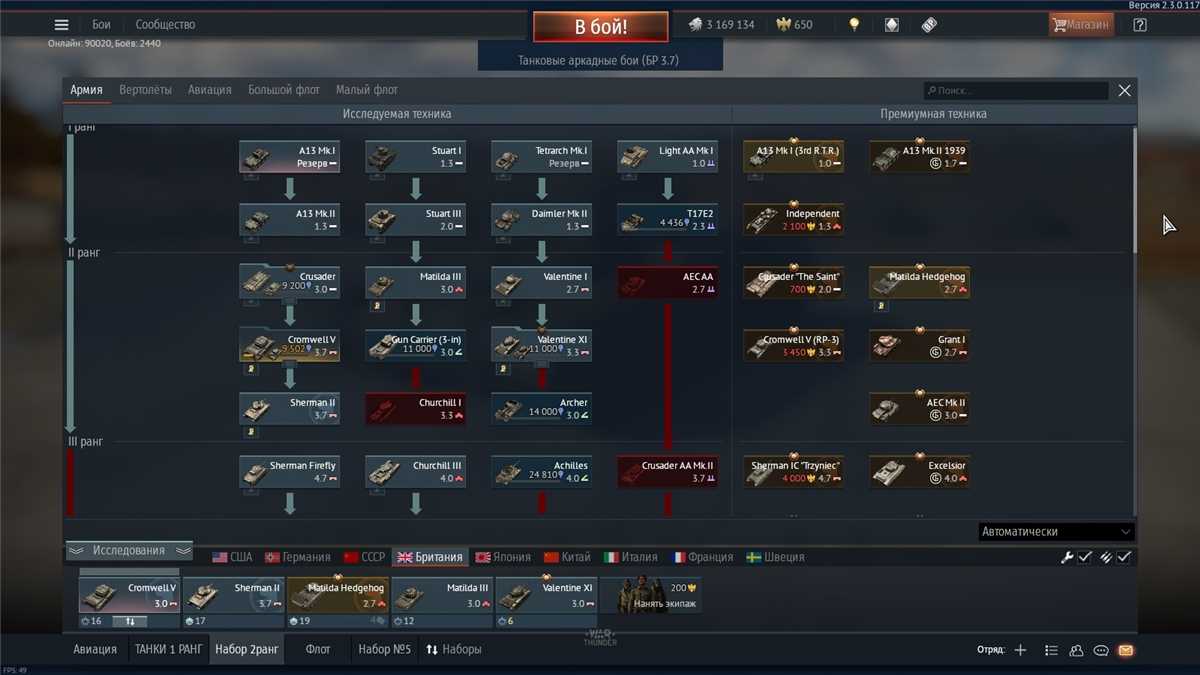Click Нанять экипаж crew slot
The height and width of the screenshot is (675, 1200).
pos(652,595)
